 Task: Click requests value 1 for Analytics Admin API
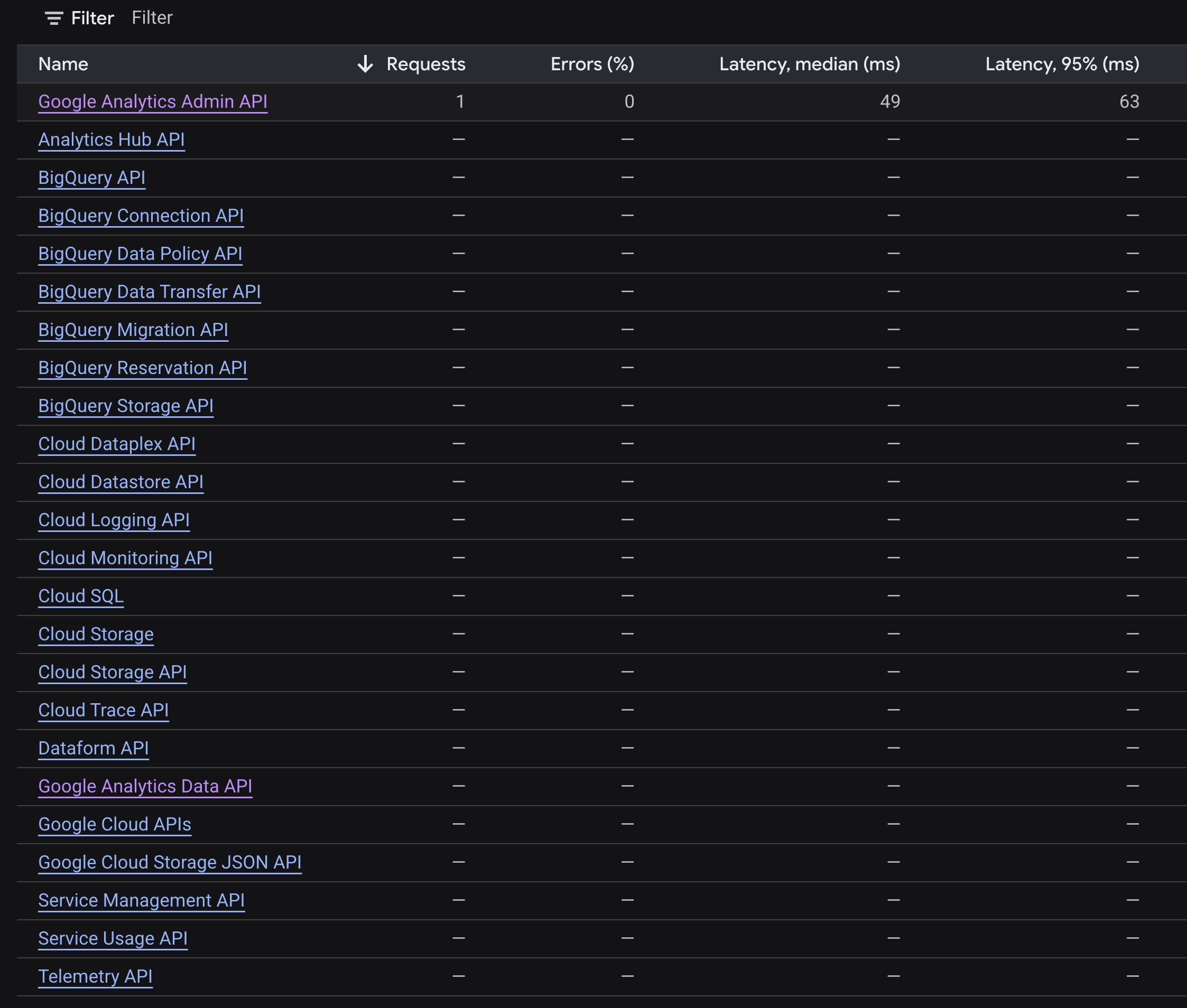point(460,102)
